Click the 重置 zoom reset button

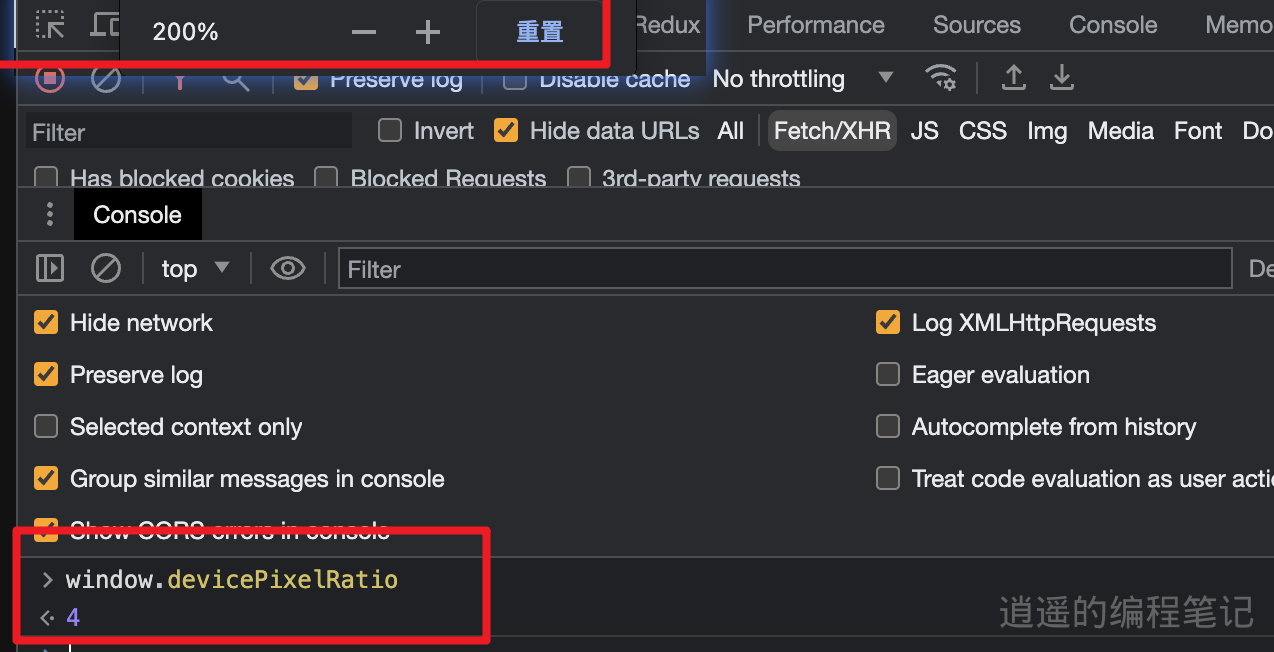[x=540, y=32]
